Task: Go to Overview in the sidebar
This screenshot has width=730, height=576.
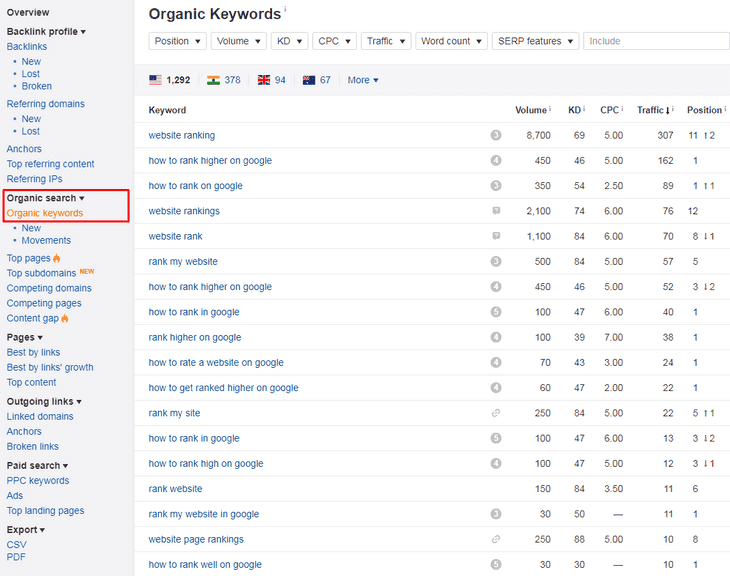Action: [x=28, y=12]
